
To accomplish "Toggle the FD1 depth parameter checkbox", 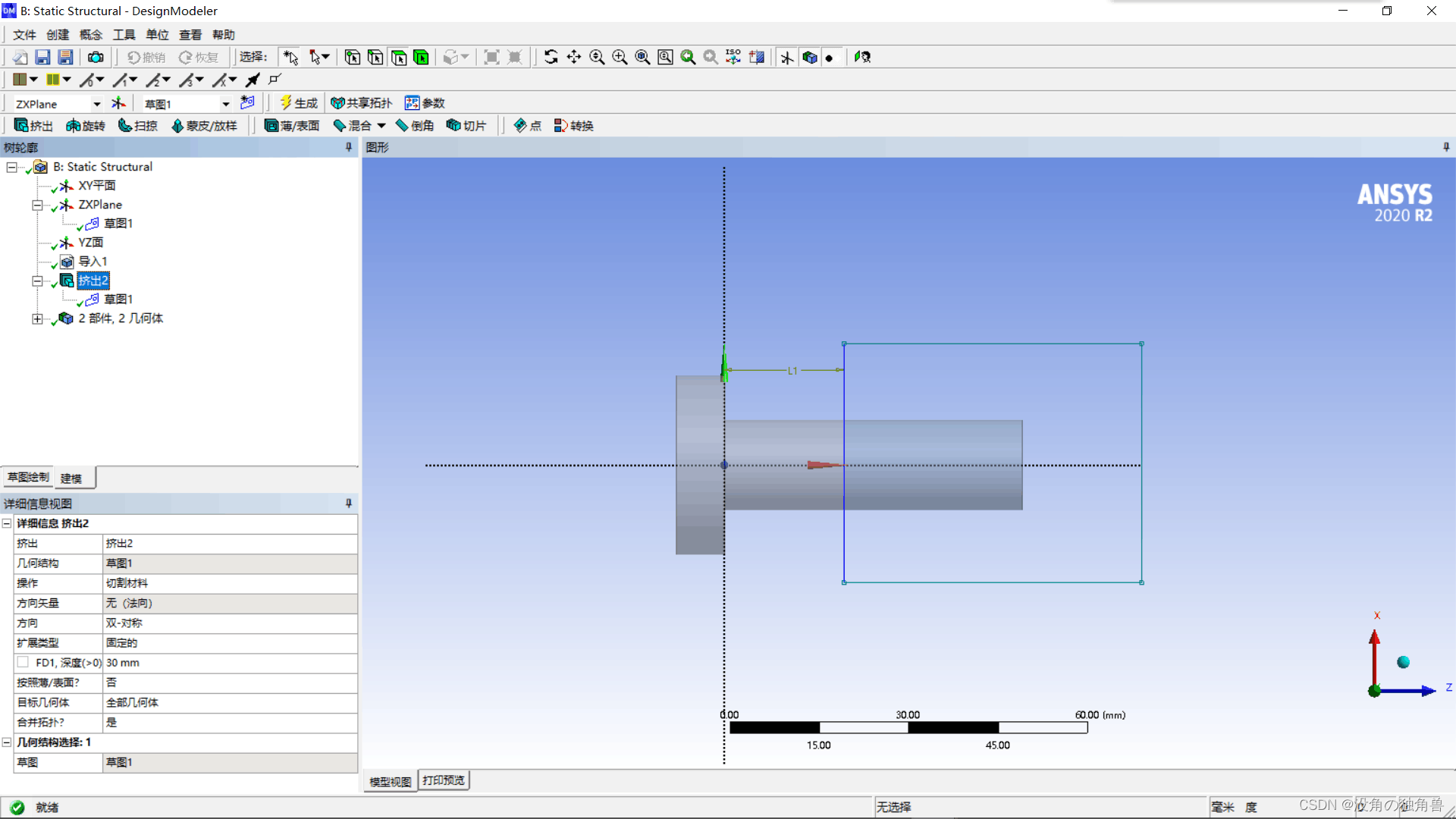I will 24,662.
